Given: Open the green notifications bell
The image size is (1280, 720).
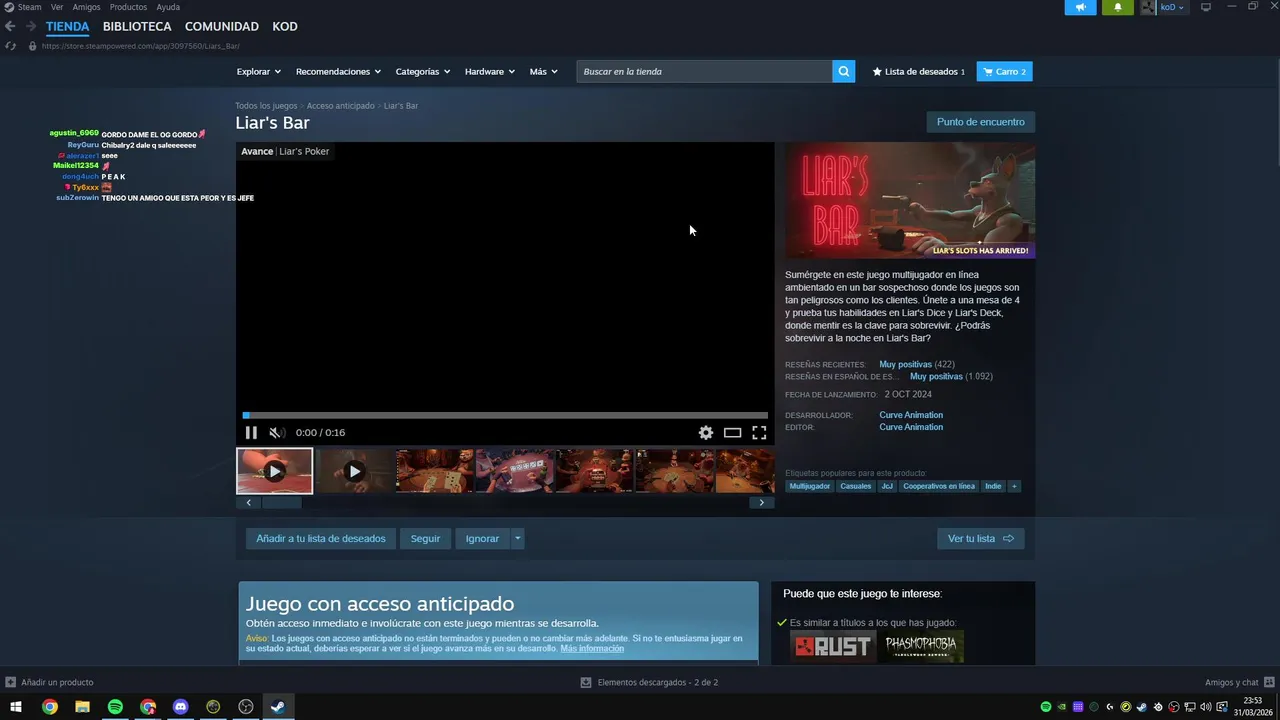Looking at the screenshot, I should (x=1118, y=7).
